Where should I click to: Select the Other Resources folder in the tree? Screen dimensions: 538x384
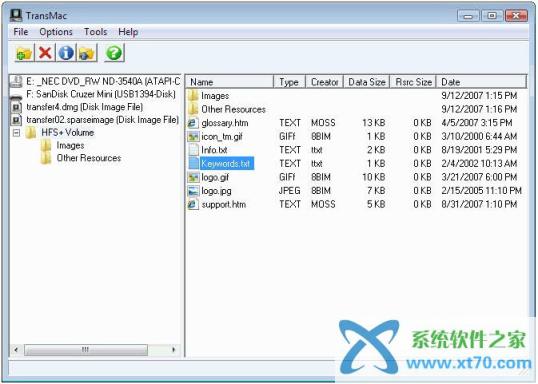coord(89,158)
